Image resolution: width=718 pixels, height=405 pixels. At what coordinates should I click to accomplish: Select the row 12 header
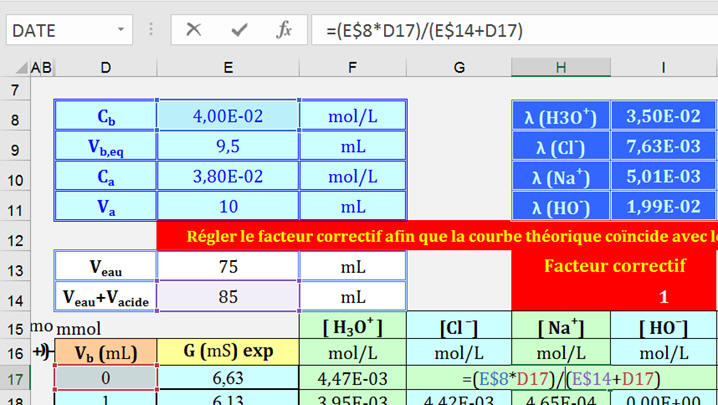[14, 238]
